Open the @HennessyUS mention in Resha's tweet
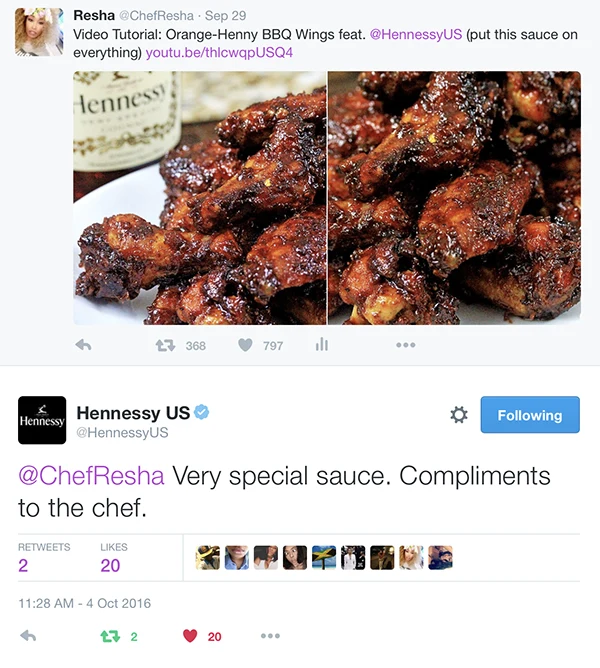This screenshot has height=668, width=600. click(416, 34)
